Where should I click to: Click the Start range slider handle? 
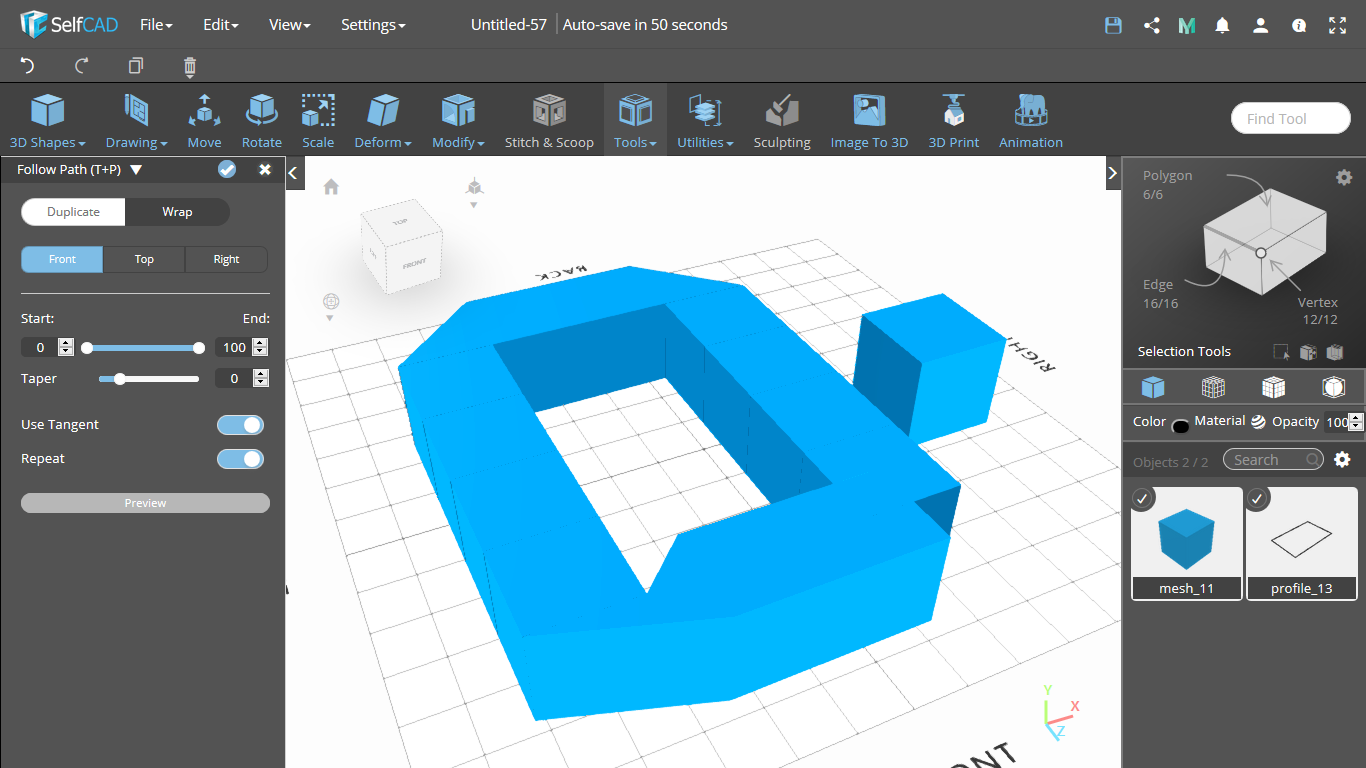coord(87,348)
